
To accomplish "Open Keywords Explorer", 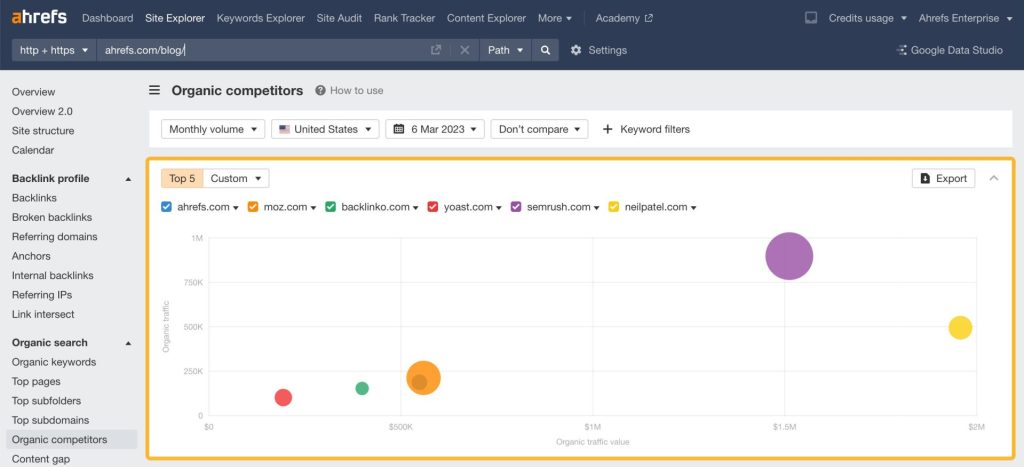I will coord(261,18).
